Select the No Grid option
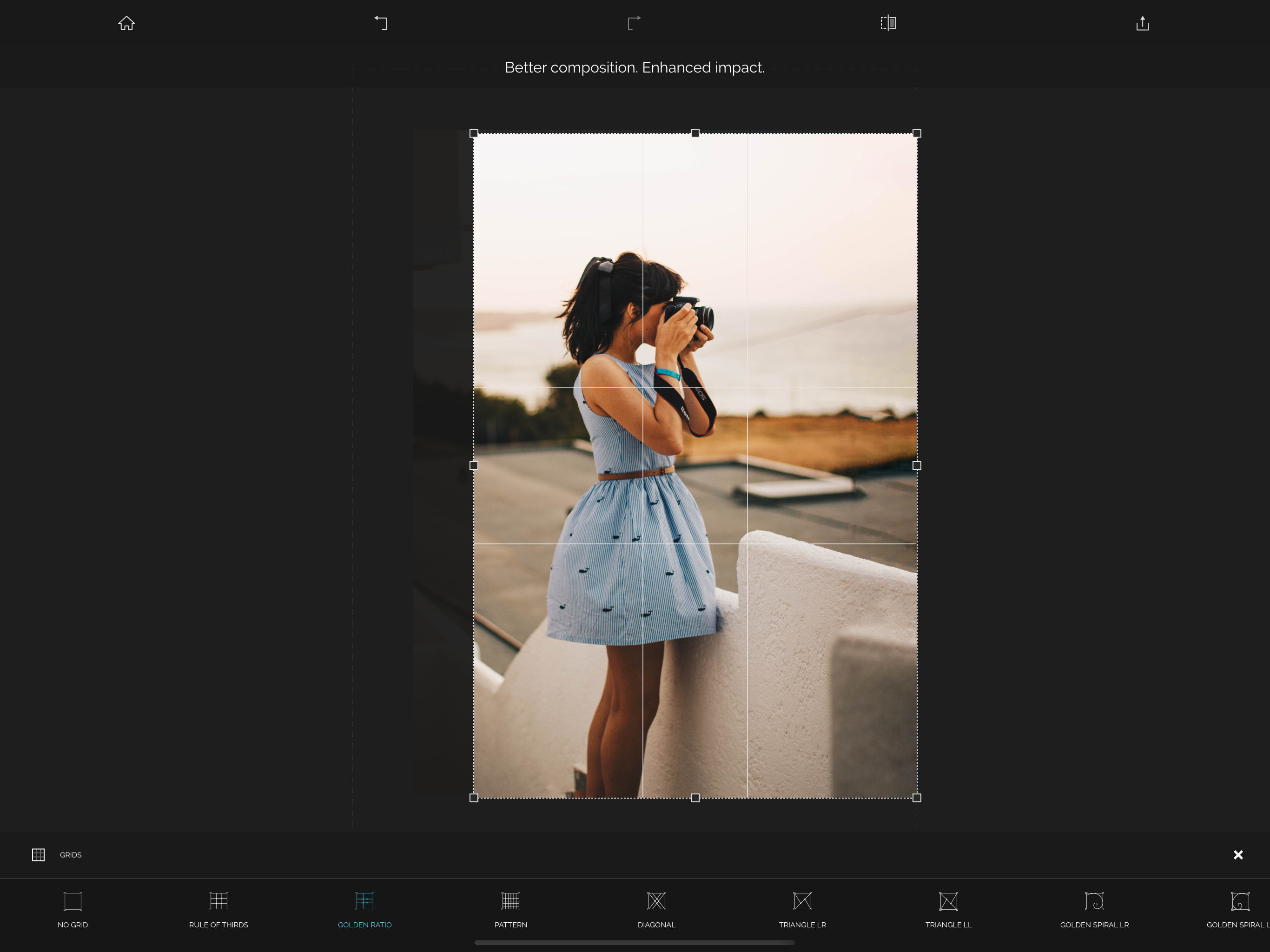This screenshot has width=1270, height=952. click(73, 910)
